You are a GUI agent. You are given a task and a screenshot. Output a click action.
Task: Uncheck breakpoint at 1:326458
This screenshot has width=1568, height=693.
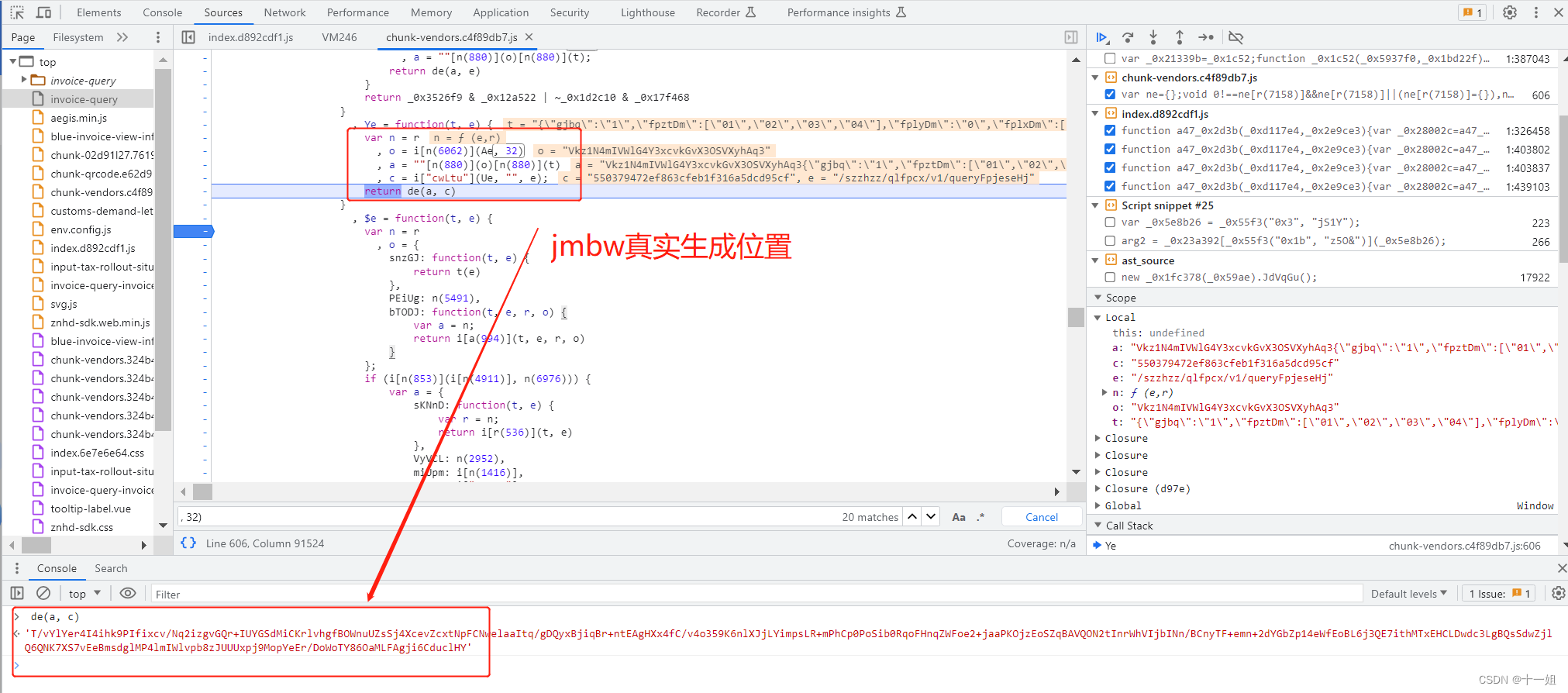tap(1110, 130)
